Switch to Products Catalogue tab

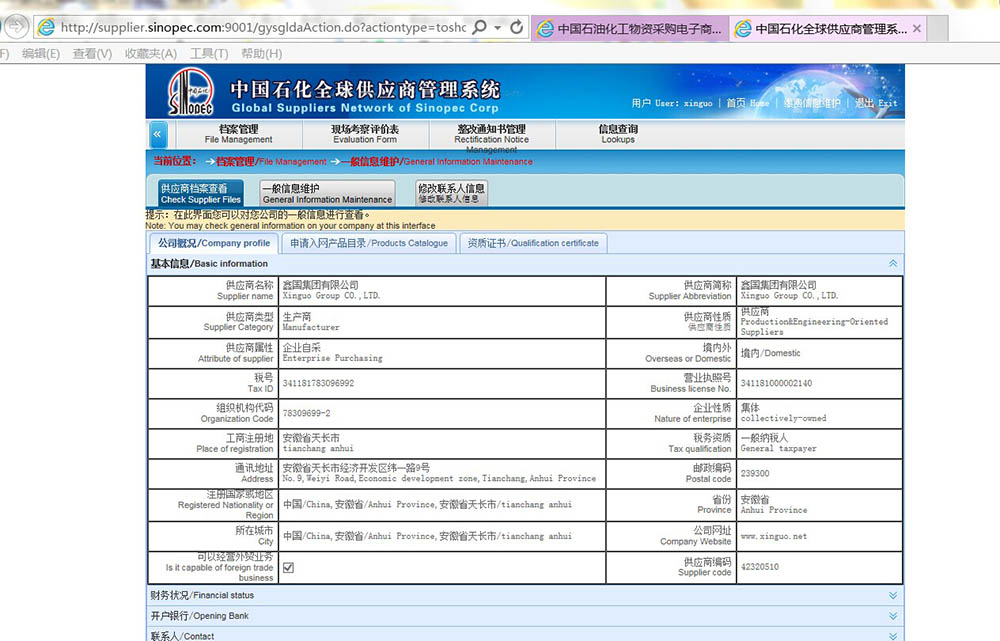click(x=368, y=243)
